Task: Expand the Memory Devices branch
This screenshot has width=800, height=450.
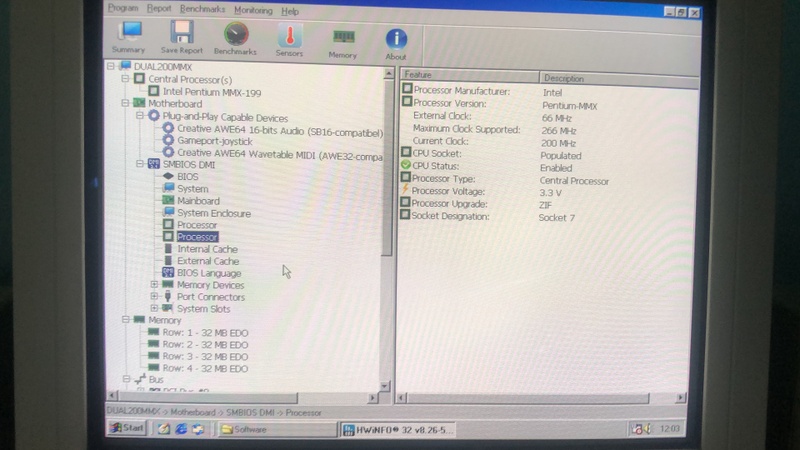Action: (154, 284)
